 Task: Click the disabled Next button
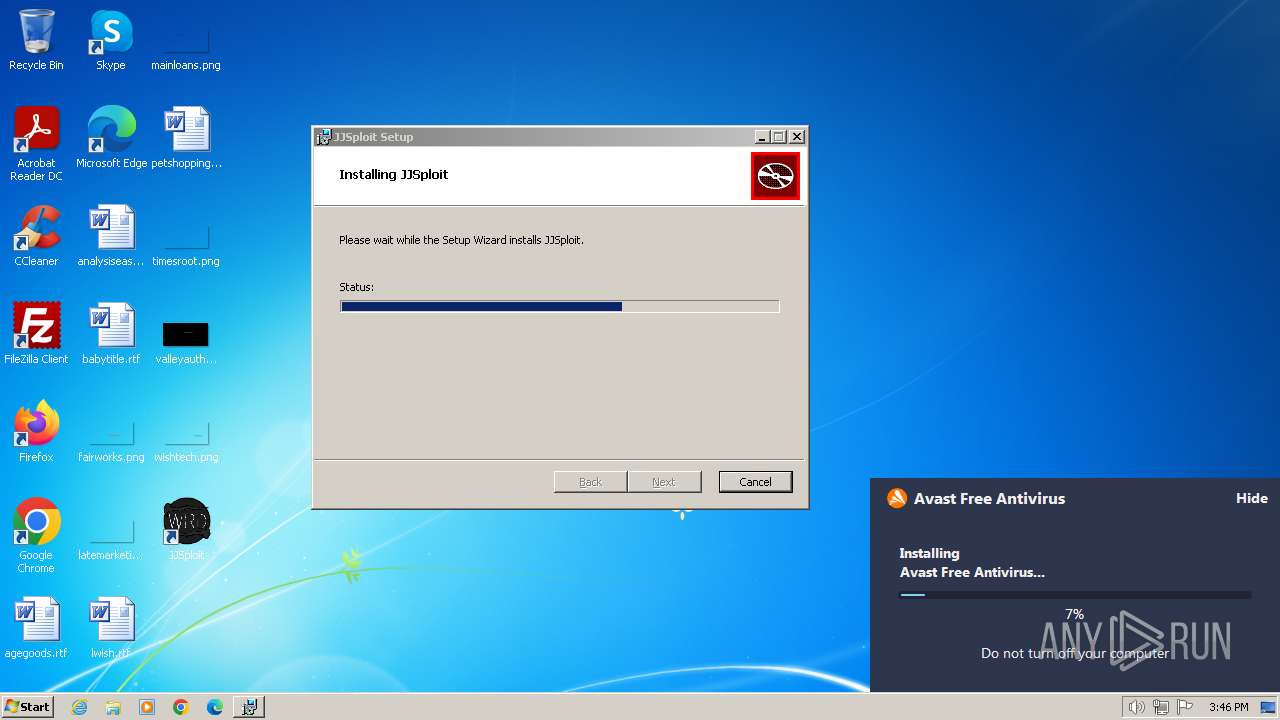(664, 482)
